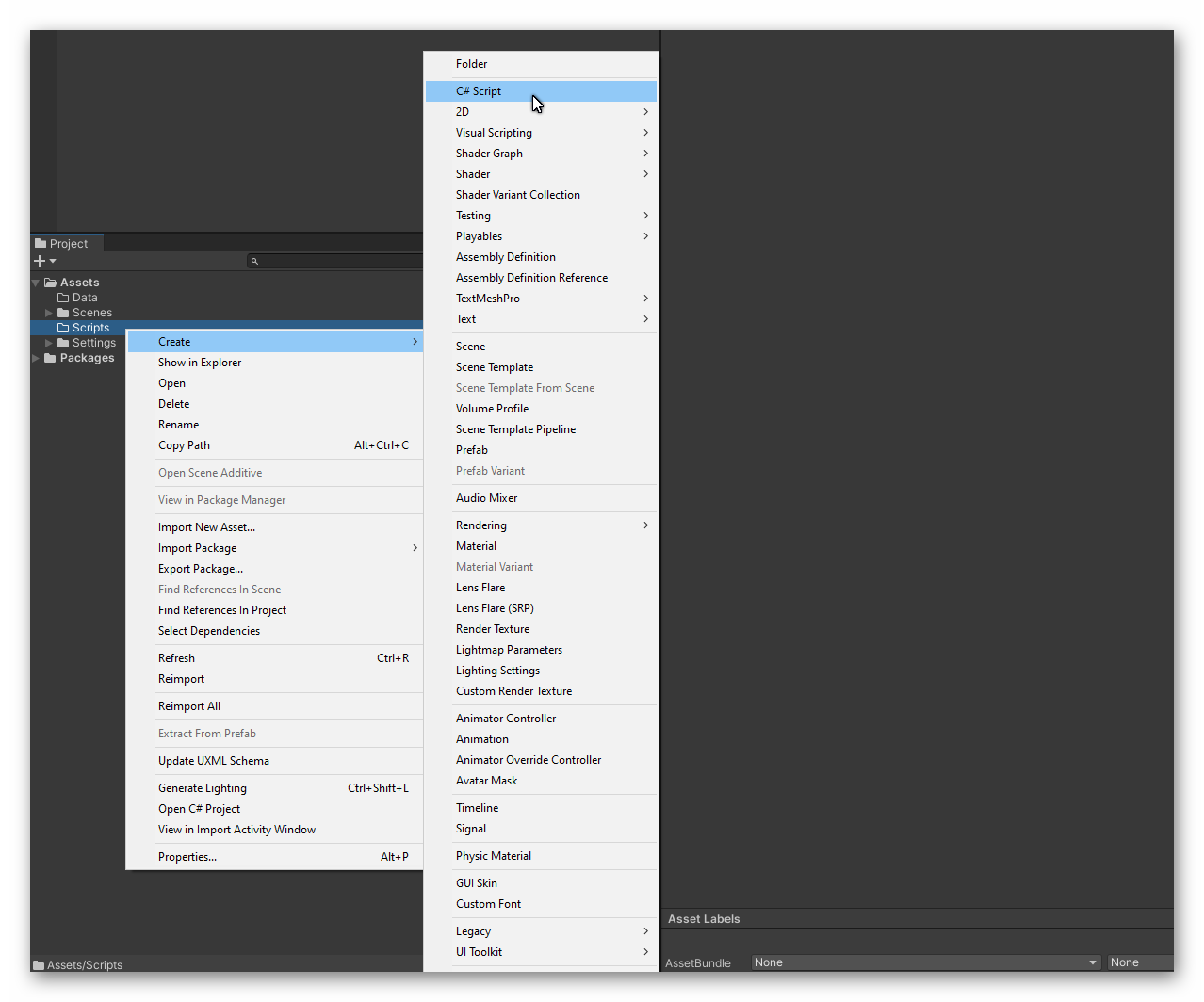Expand the Packages folder arrow
This screenshot has width=1204, height=1002.
(x=36, y=358)
